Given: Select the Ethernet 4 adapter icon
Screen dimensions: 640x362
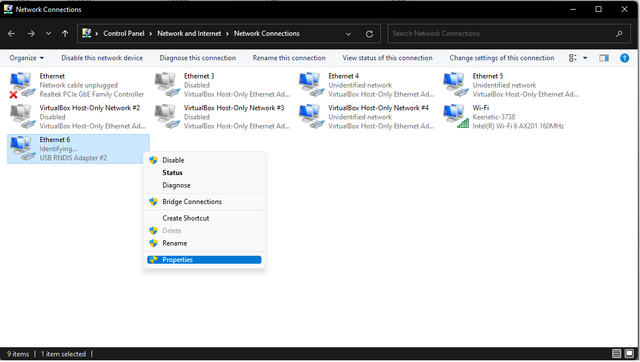Looking at the screenshot, I should tap(311, 84).
